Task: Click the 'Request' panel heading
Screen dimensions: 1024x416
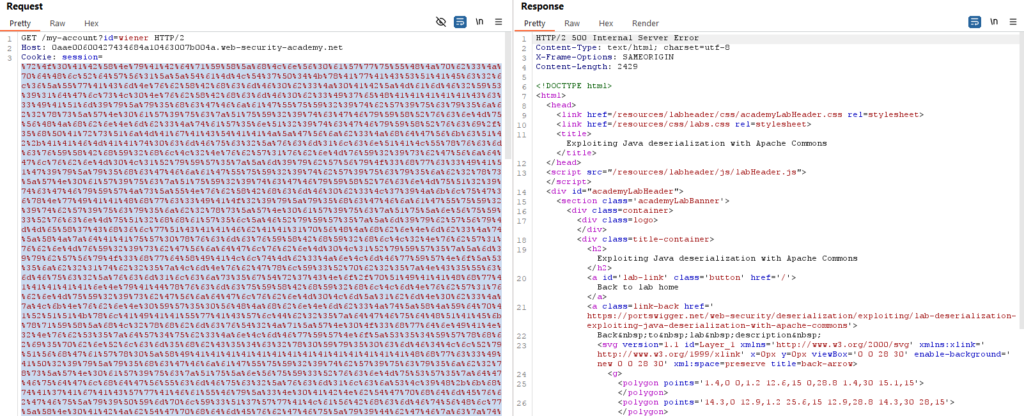Action: 24,7
